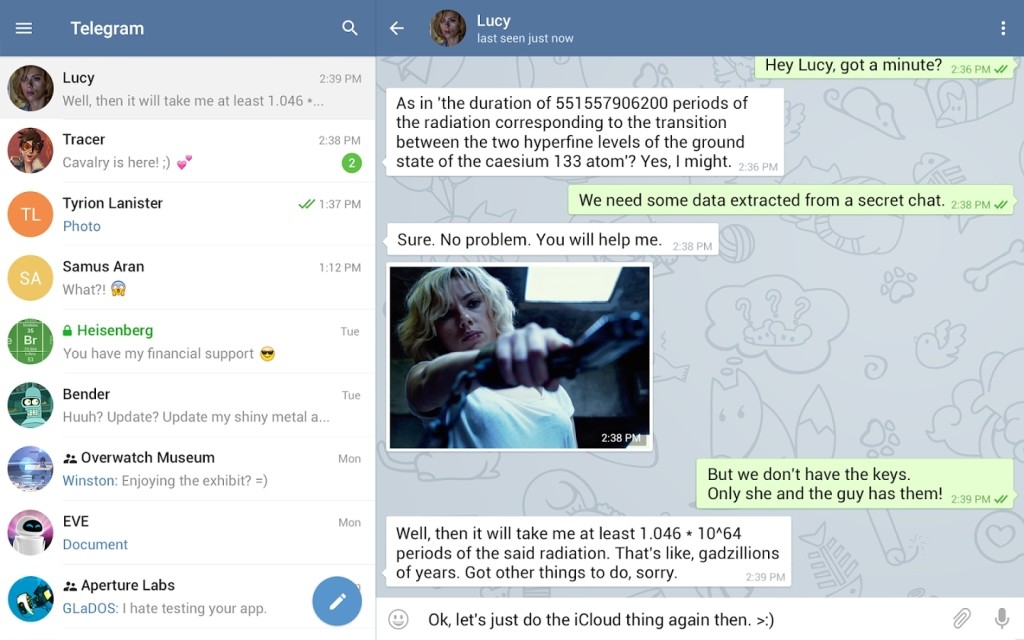
Task: Click the Telegram title text
Action: click(x=107, y=28)
